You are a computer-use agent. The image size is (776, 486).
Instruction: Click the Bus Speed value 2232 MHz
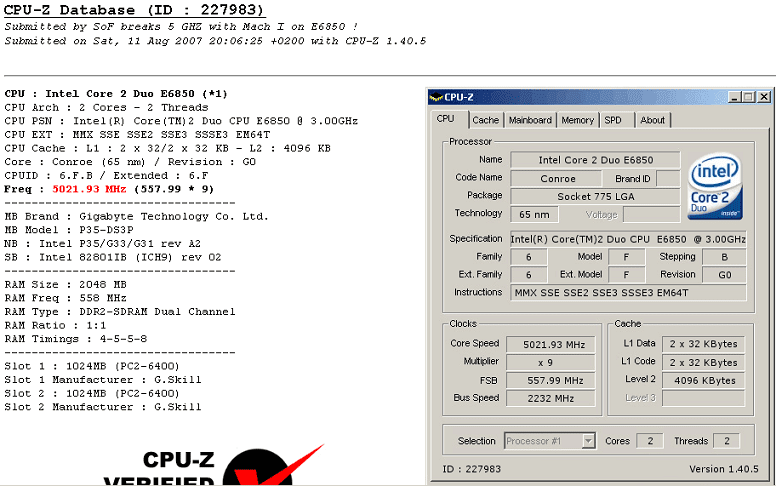click(551, 398)
